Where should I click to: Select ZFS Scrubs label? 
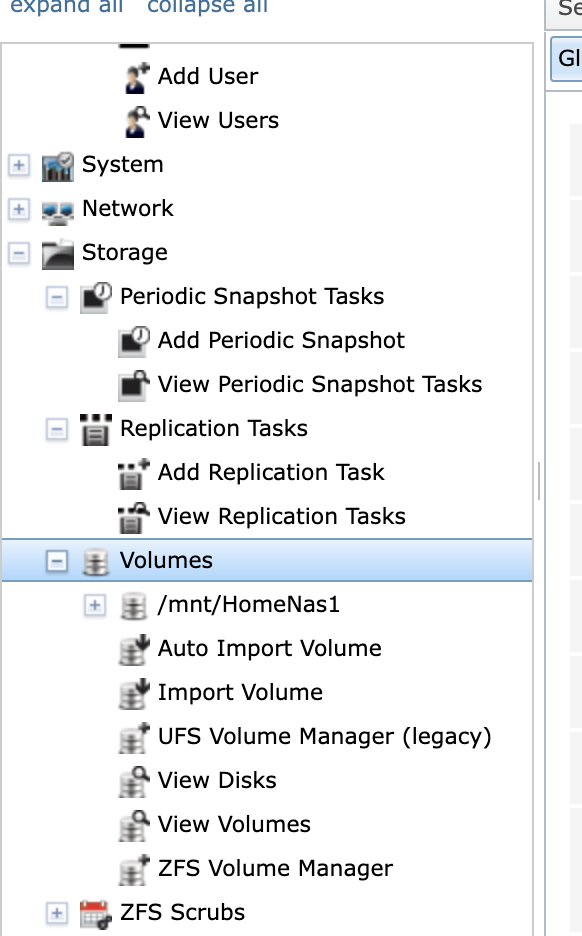point(182,913)
